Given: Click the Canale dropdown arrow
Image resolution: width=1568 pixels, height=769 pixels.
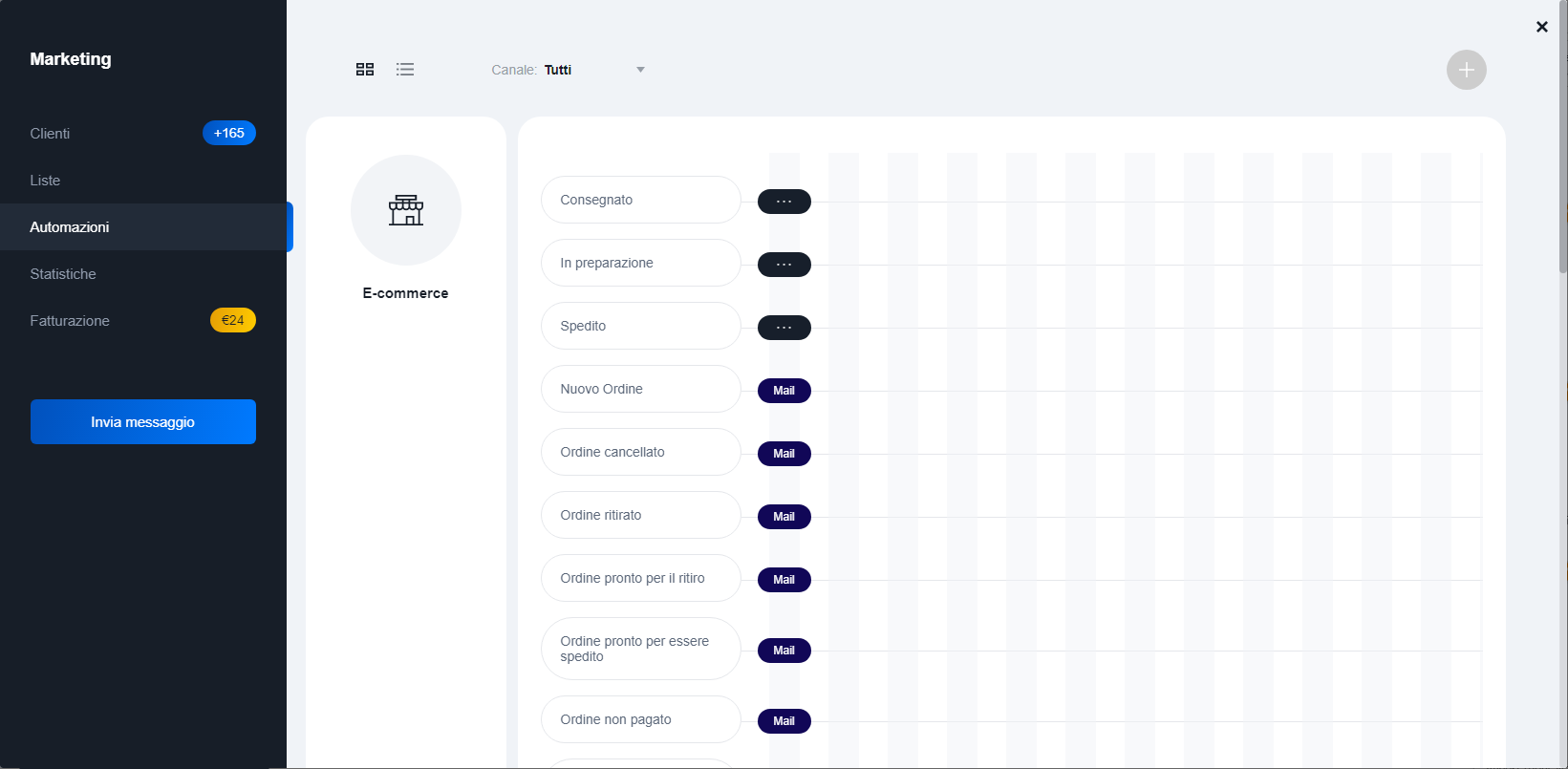Looking at the screenshot, I should tap(640, 70).
